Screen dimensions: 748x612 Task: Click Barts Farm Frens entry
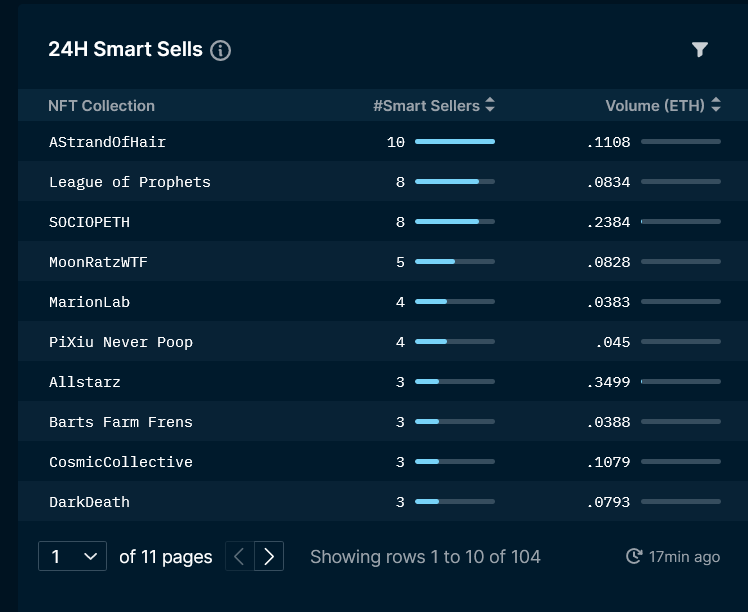coord(121,422)
